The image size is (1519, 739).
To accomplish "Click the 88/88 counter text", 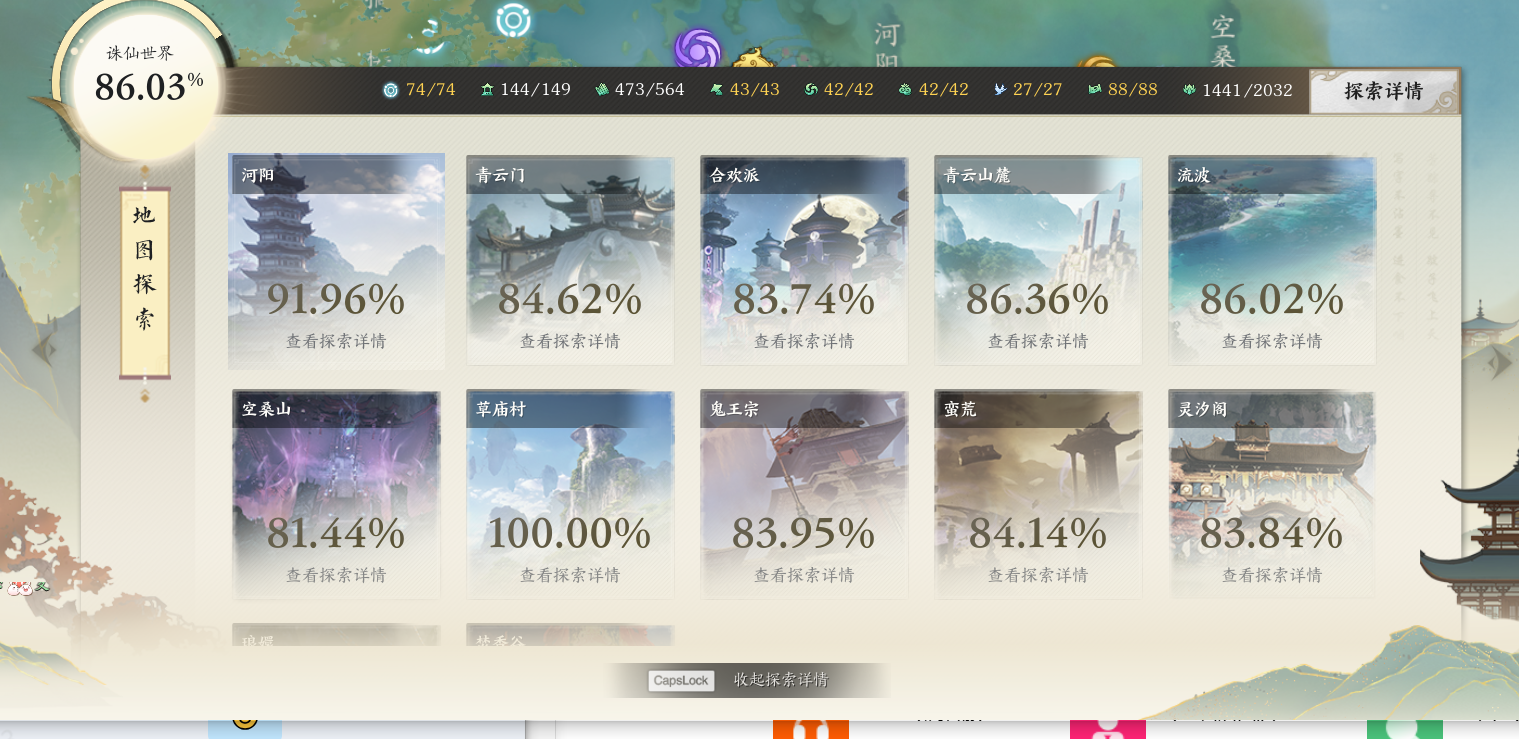I will (x=1133, y=90).
